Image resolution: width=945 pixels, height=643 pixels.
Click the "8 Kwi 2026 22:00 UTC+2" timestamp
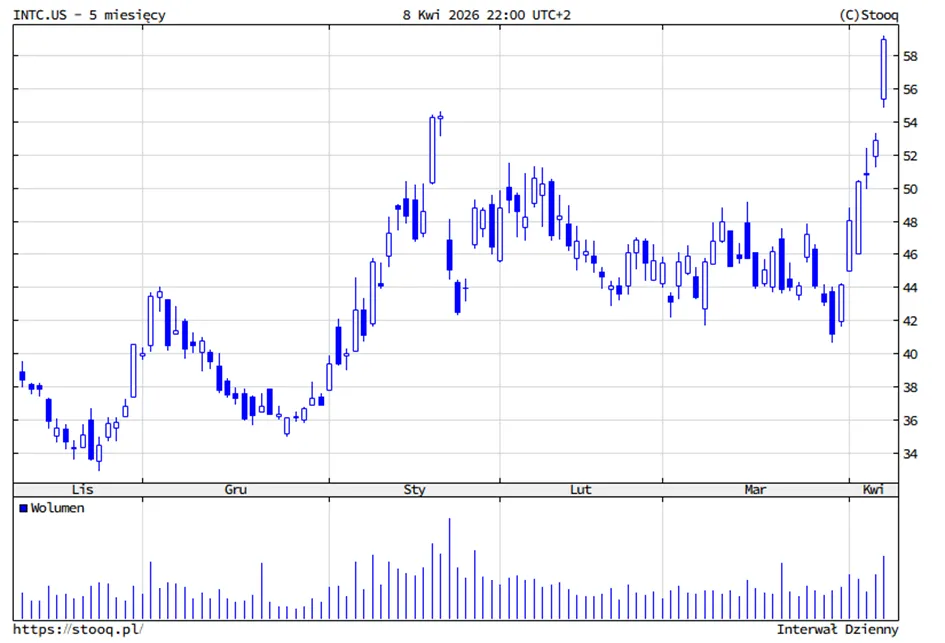tap(486, 15)
